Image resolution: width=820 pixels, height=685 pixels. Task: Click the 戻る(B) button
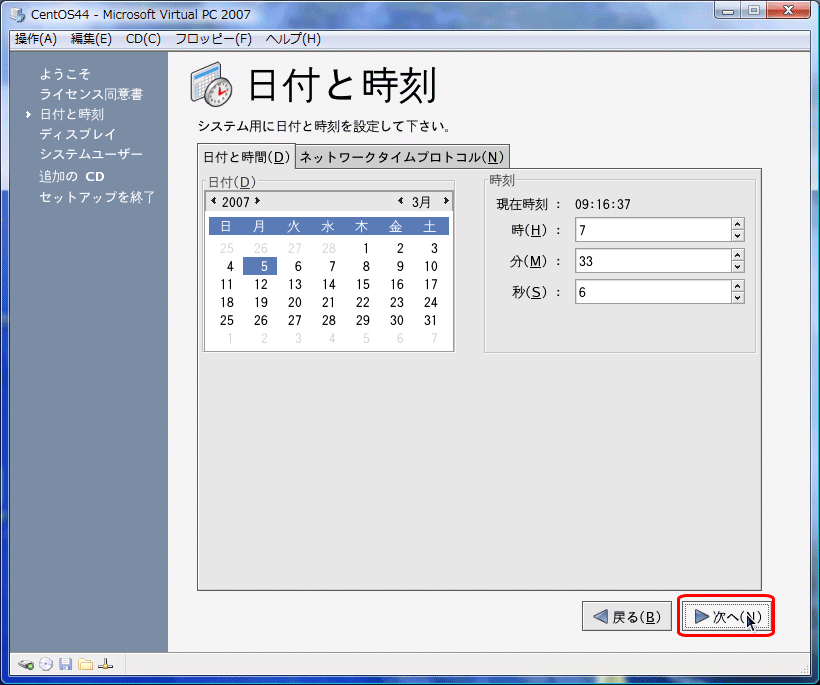(627, 616)
